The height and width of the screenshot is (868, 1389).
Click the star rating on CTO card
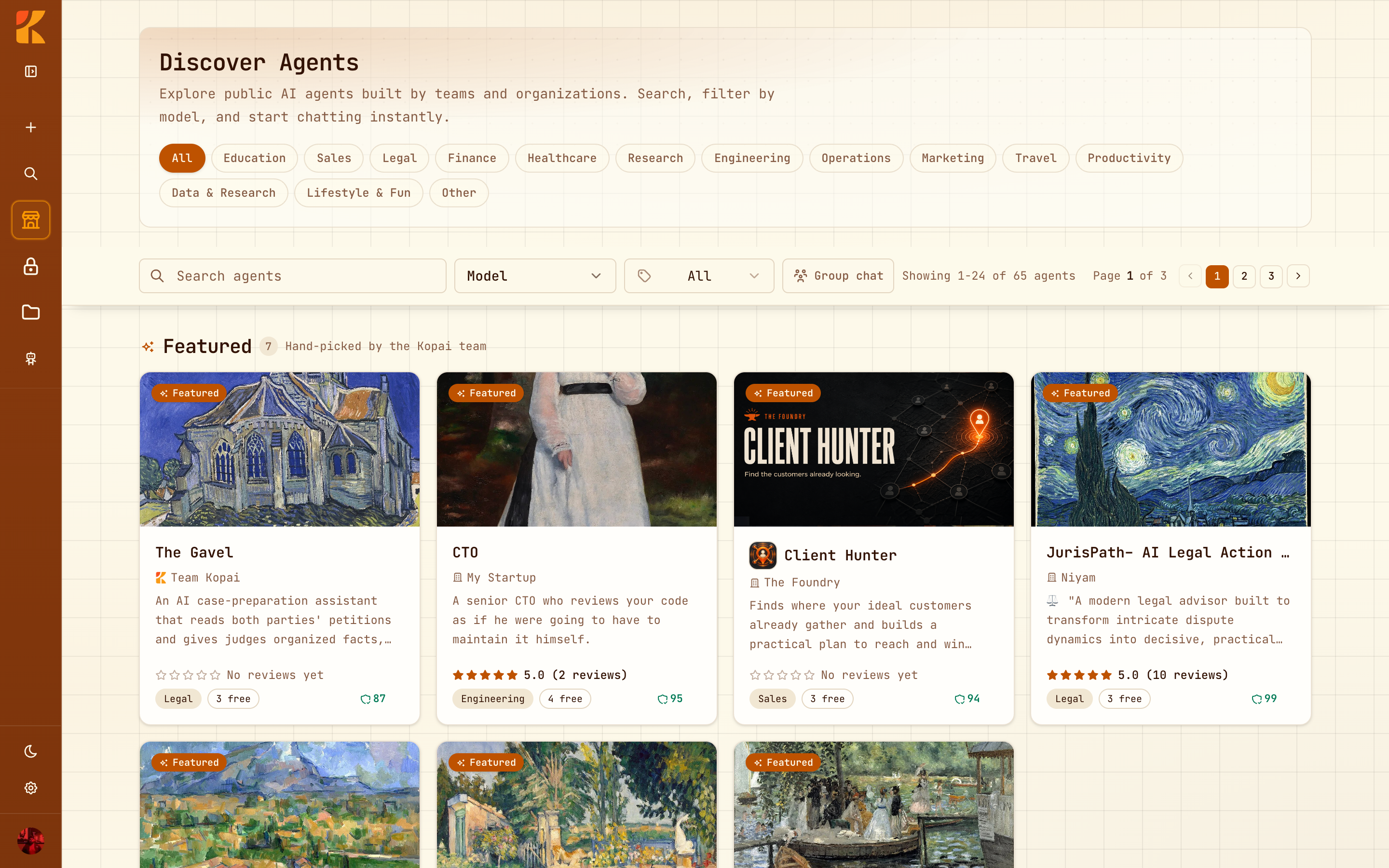(x=485, y=675)
